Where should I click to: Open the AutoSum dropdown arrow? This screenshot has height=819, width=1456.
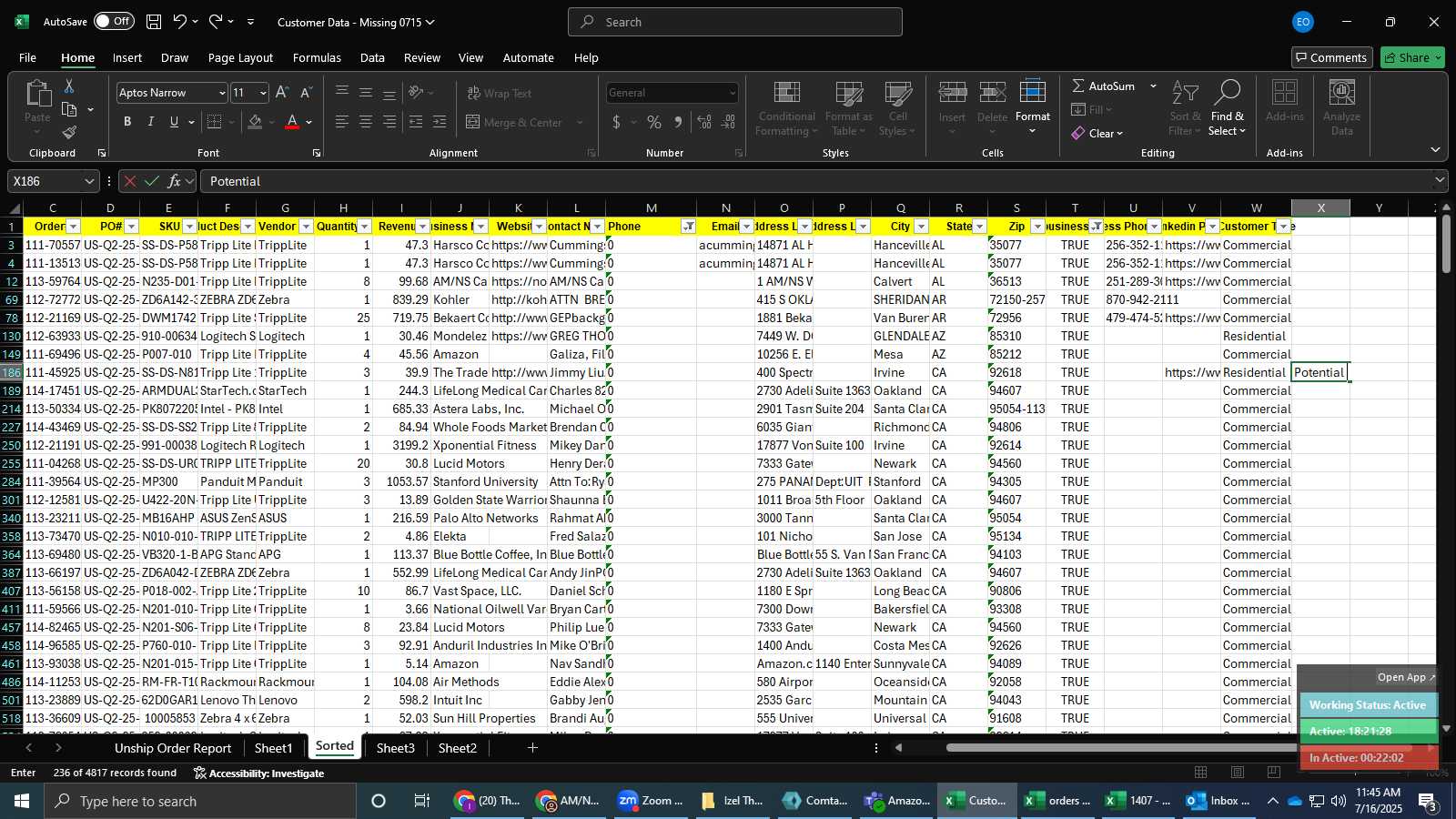tap(1153, 86)
